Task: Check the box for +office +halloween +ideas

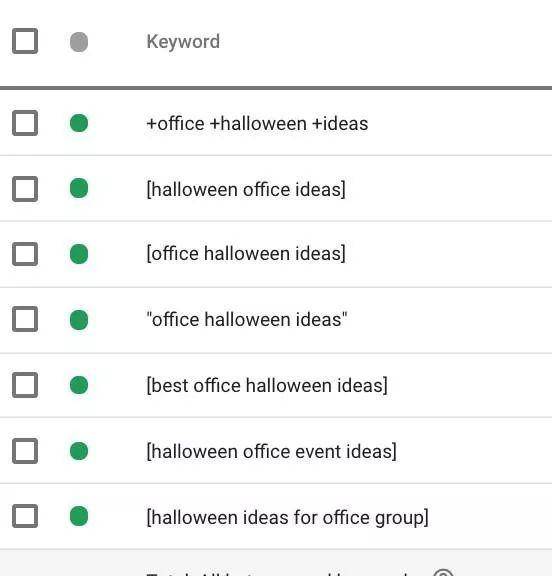Action: tap(25, 123)
